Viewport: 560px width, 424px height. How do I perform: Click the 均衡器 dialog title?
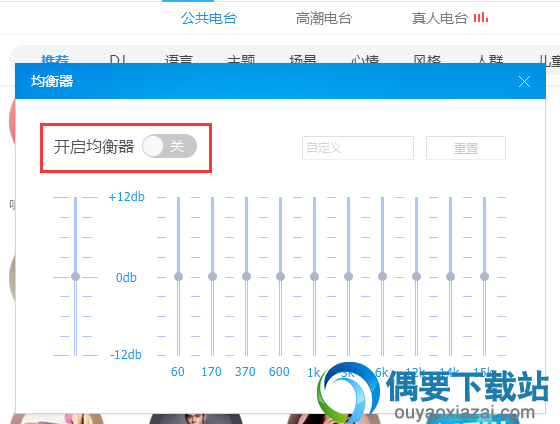pyautogui.click(x=52, y=81)
